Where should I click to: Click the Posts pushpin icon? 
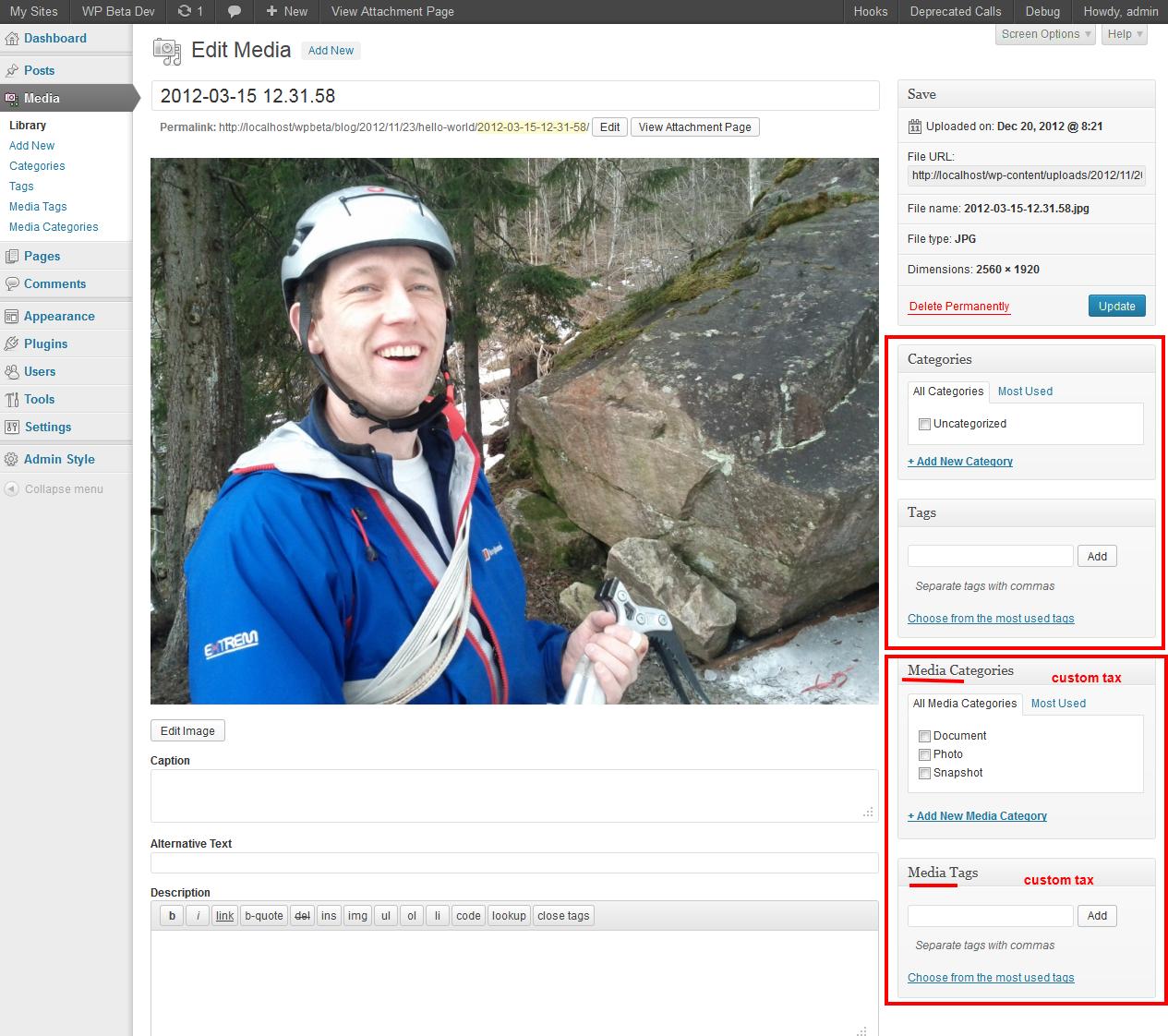(11, 70)
